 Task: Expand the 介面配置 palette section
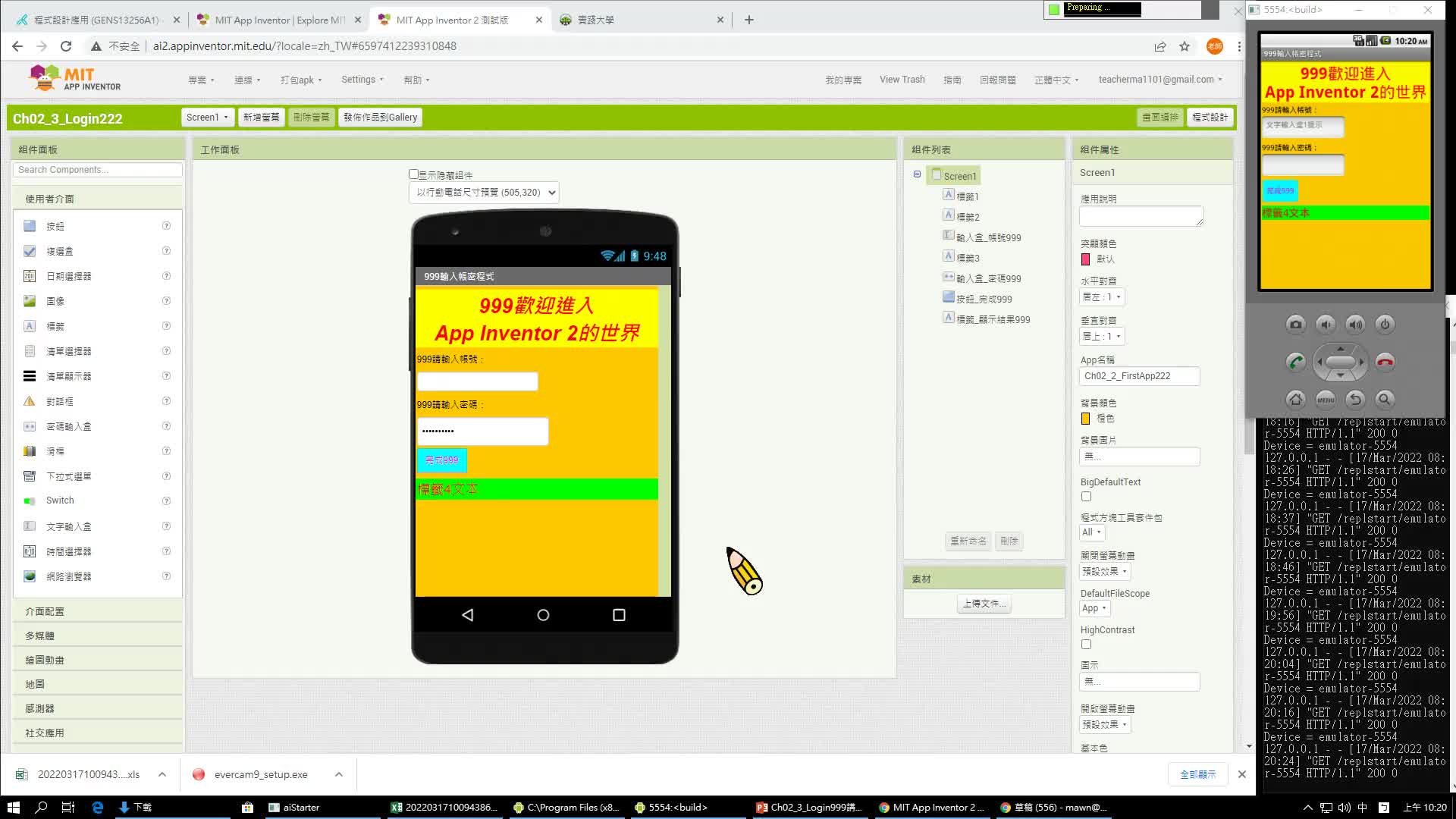(98, 611)
